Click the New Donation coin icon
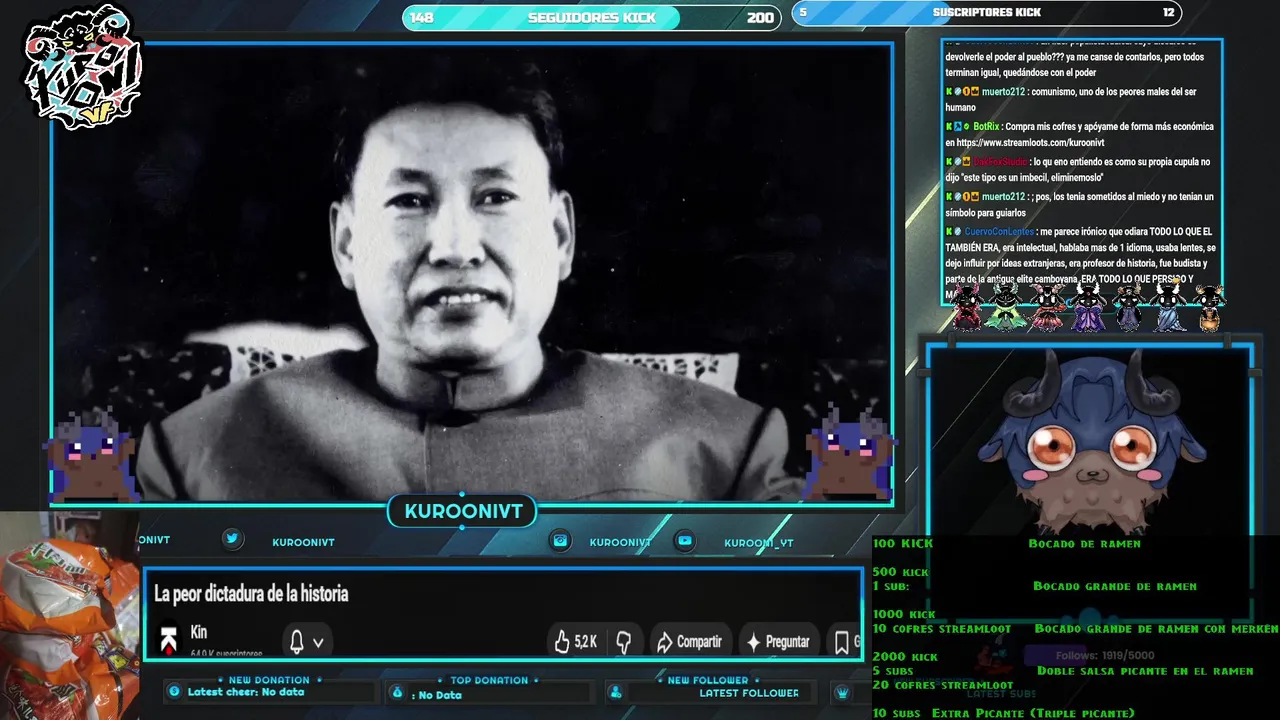Screen dimensions: 1280x720 click(175, 691)
